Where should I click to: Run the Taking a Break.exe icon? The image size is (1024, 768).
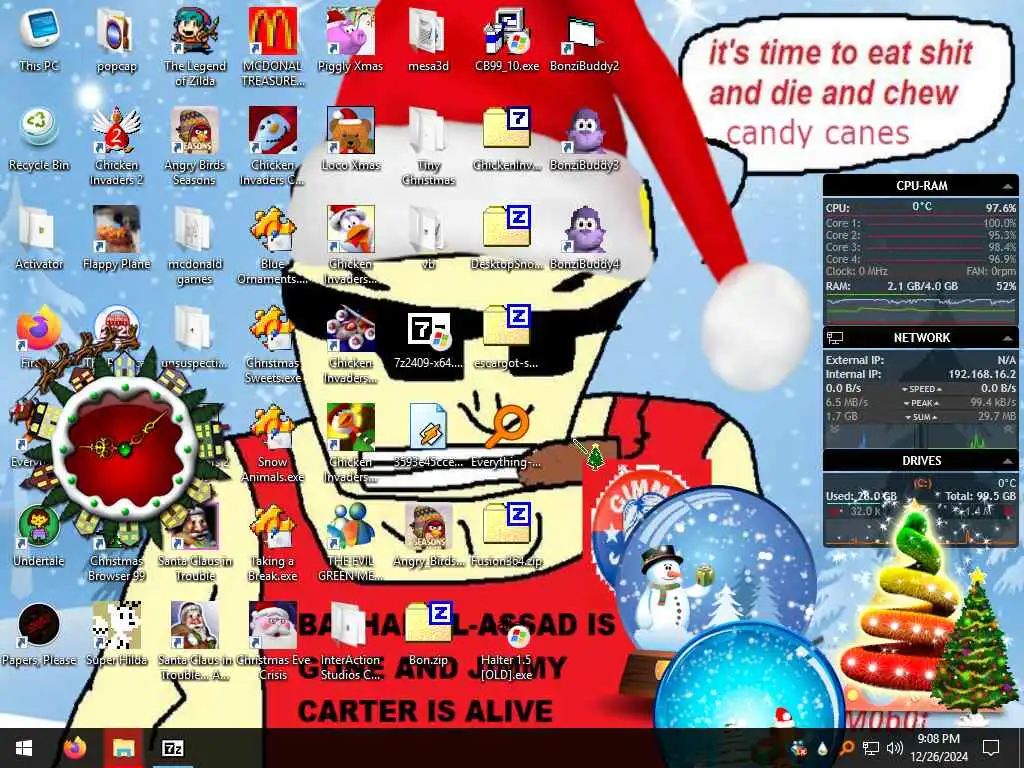(272, 543)
